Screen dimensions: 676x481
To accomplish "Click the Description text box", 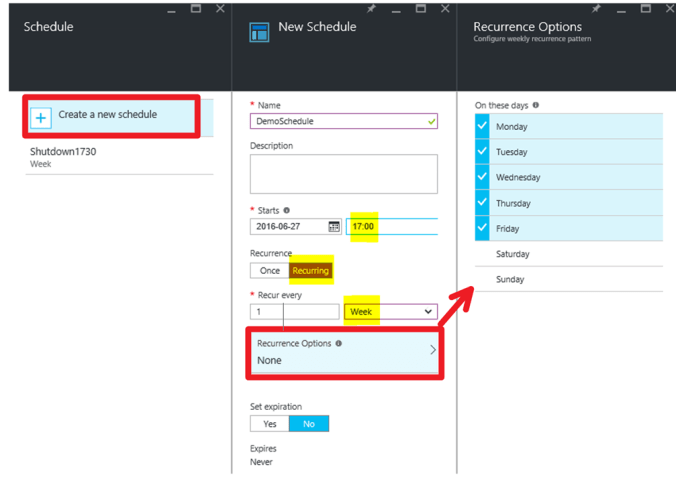I will 343,174.
